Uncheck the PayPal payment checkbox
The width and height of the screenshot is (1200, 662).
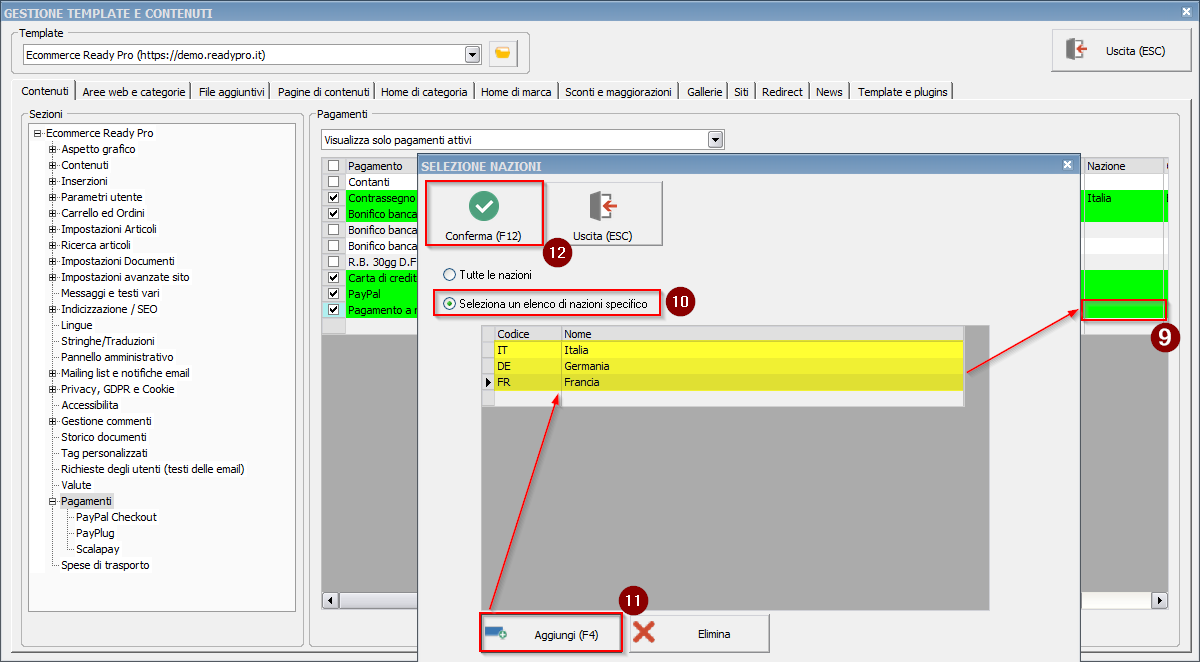pyautogui.click(x=333, y=294)
